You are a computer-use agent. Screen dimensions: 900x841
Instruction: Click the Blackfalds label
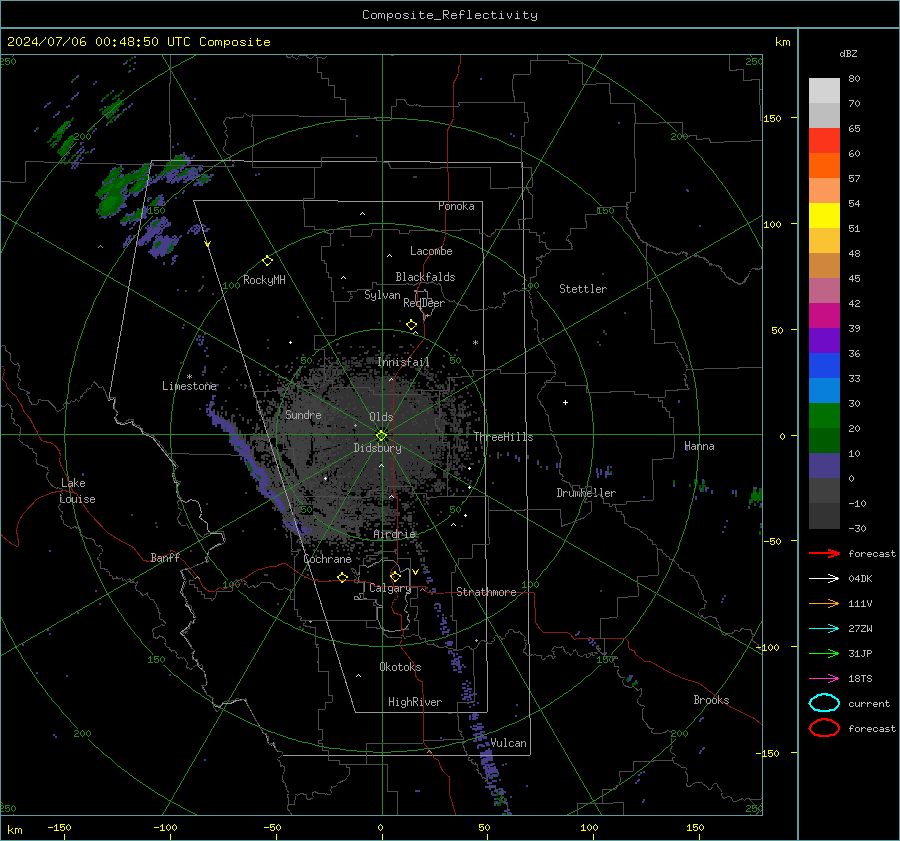425,277
